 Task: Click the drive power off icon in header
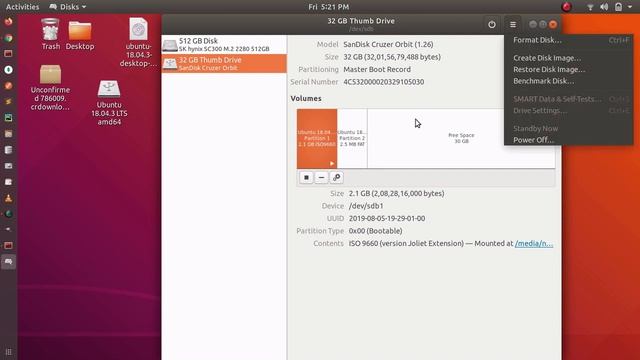(492, 24)
